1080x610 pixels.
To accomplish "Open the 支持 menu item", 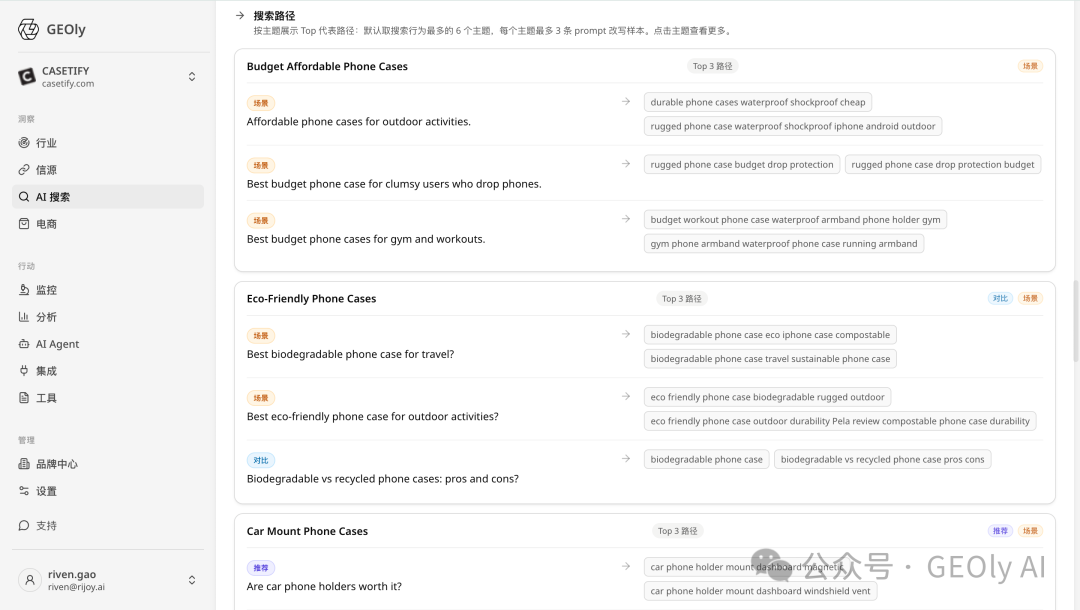I will coord(108,525).
